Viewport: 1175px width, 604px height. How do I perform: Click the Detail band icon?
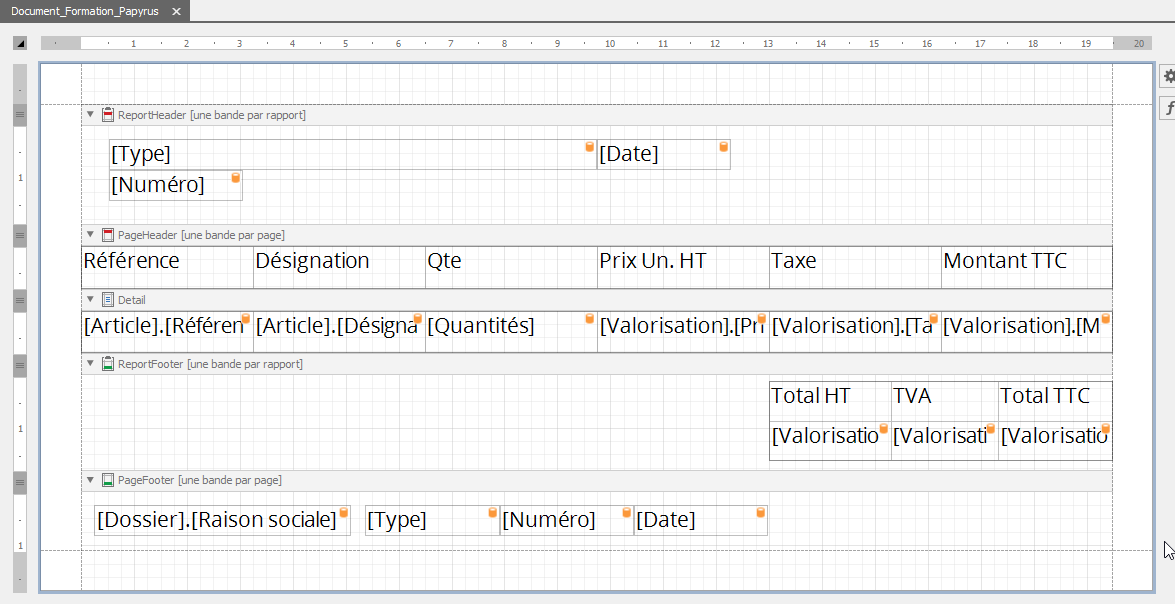point(108,299)
